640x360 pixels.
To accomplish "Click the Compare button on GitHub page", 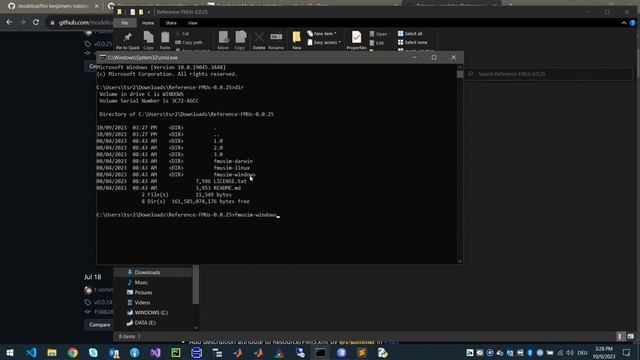I will point(100,325).
